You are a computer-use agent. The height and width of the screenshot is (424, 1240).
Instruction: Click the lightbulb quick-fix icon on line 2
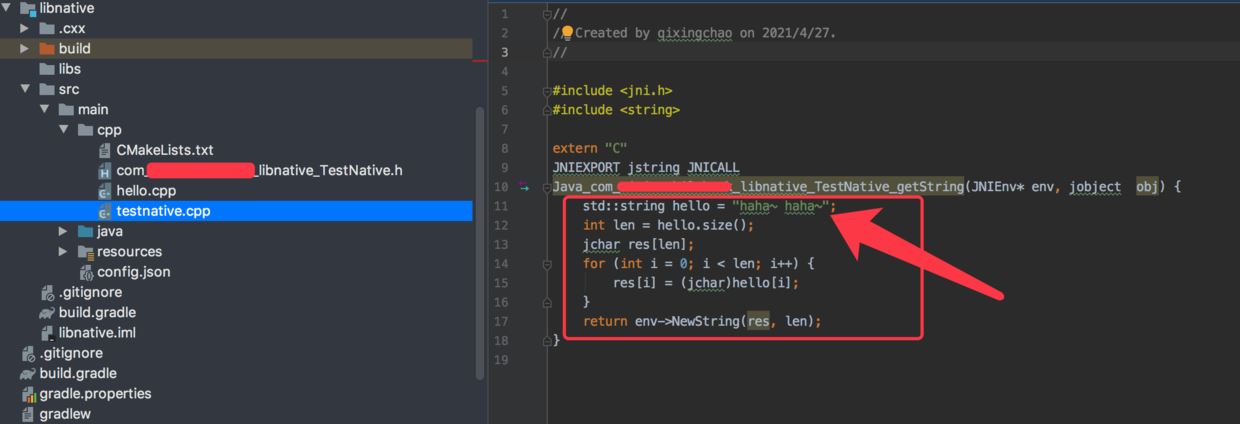567,32
